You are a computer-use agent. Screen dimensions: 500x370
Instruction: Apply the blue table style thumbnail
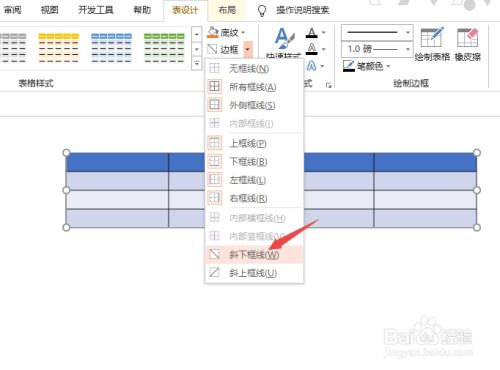[x=111, y=48]
